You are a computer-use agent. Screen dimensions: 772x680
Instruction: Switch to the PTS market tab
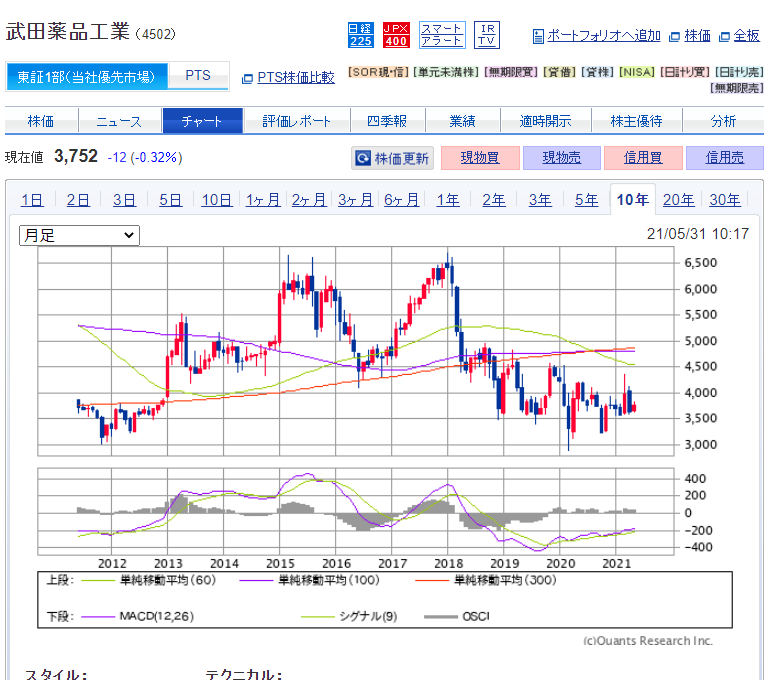(198, 76)
